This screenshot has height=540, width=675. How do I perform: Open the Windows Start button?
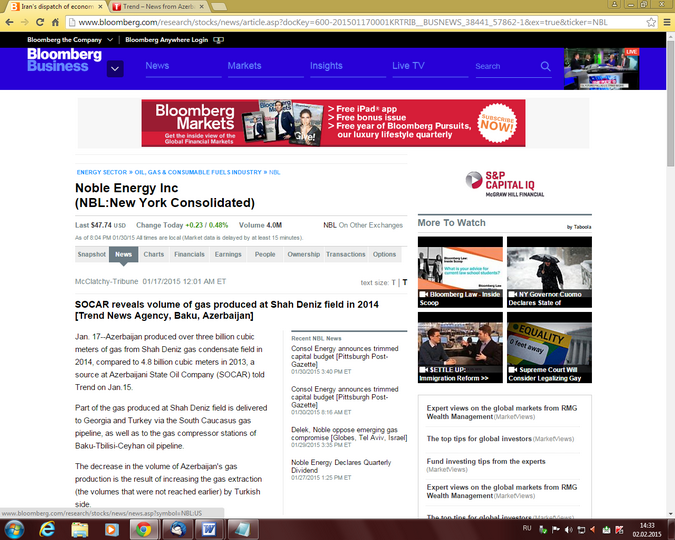[13, 529]
